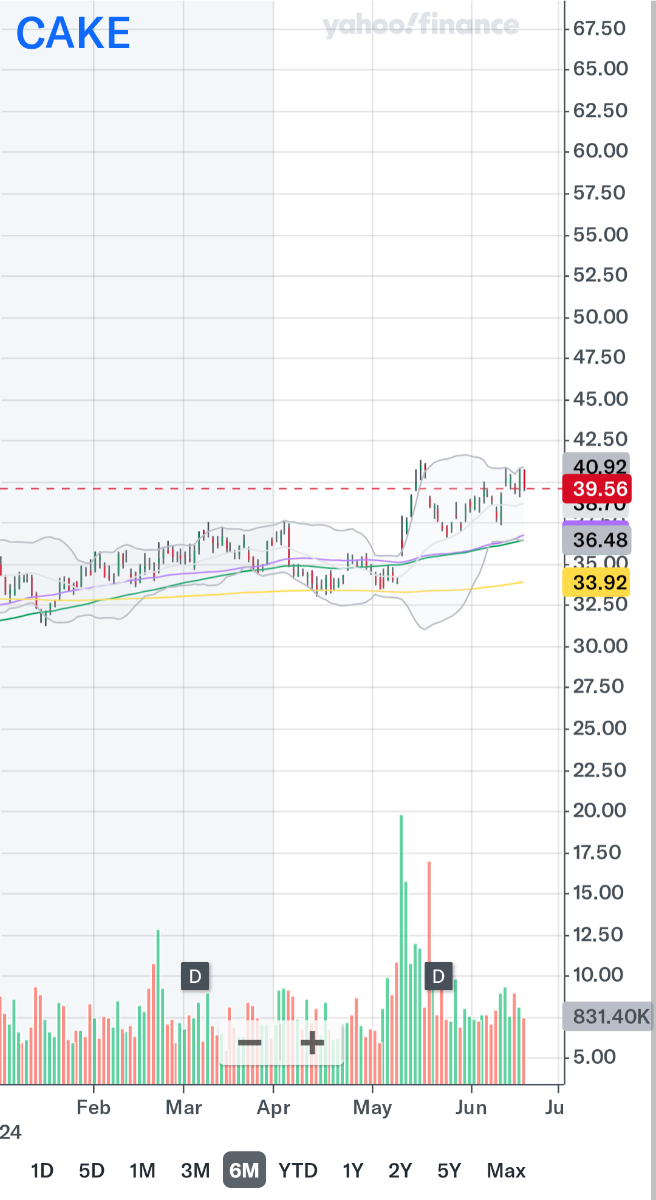Click the 831.40K volume label
The image size is (656, 1200).
click(608, 1018)
